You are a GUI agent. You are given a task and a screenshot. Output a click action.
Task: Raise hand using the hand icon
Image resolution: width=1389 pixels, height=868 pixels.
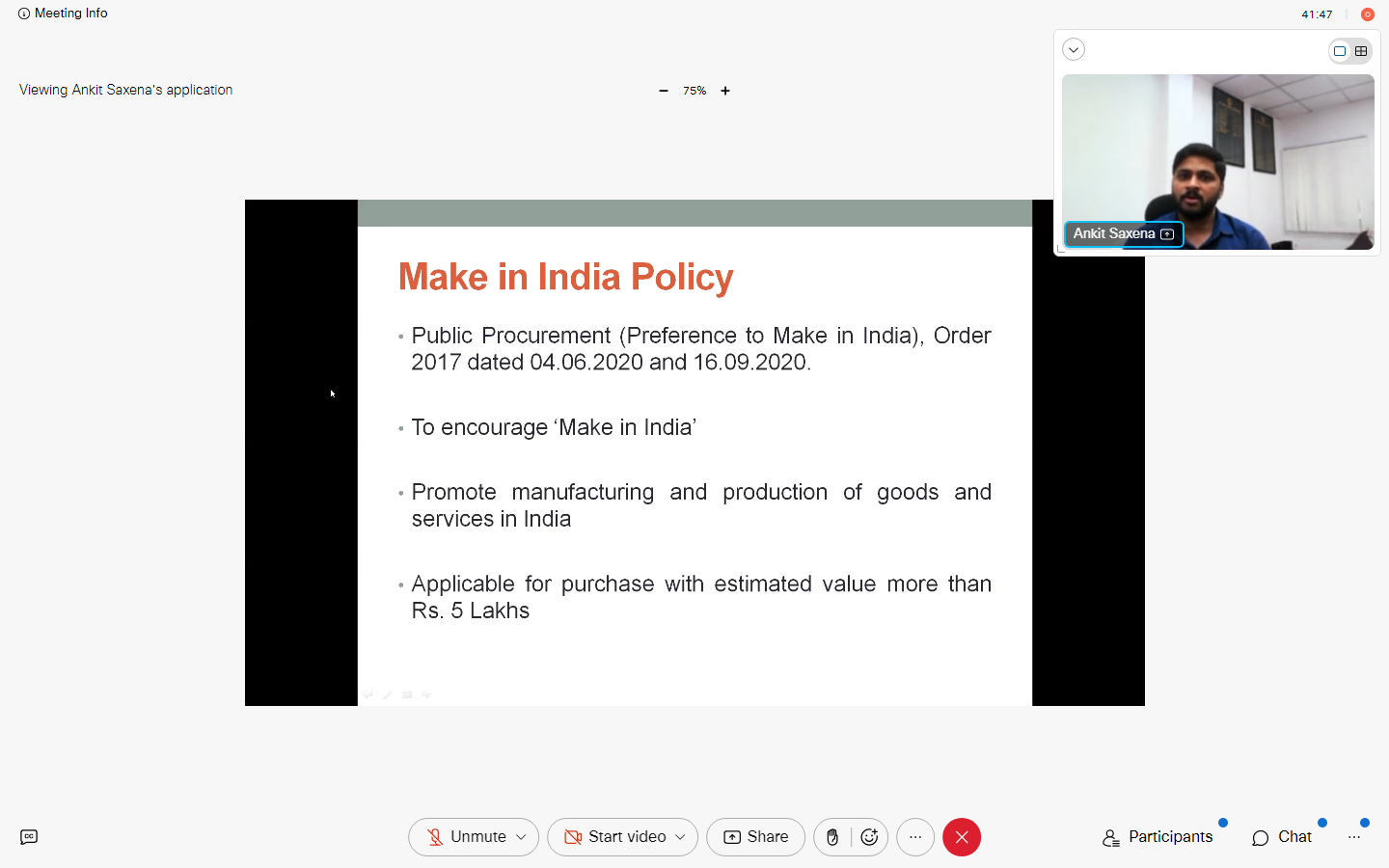pos(832,837)
